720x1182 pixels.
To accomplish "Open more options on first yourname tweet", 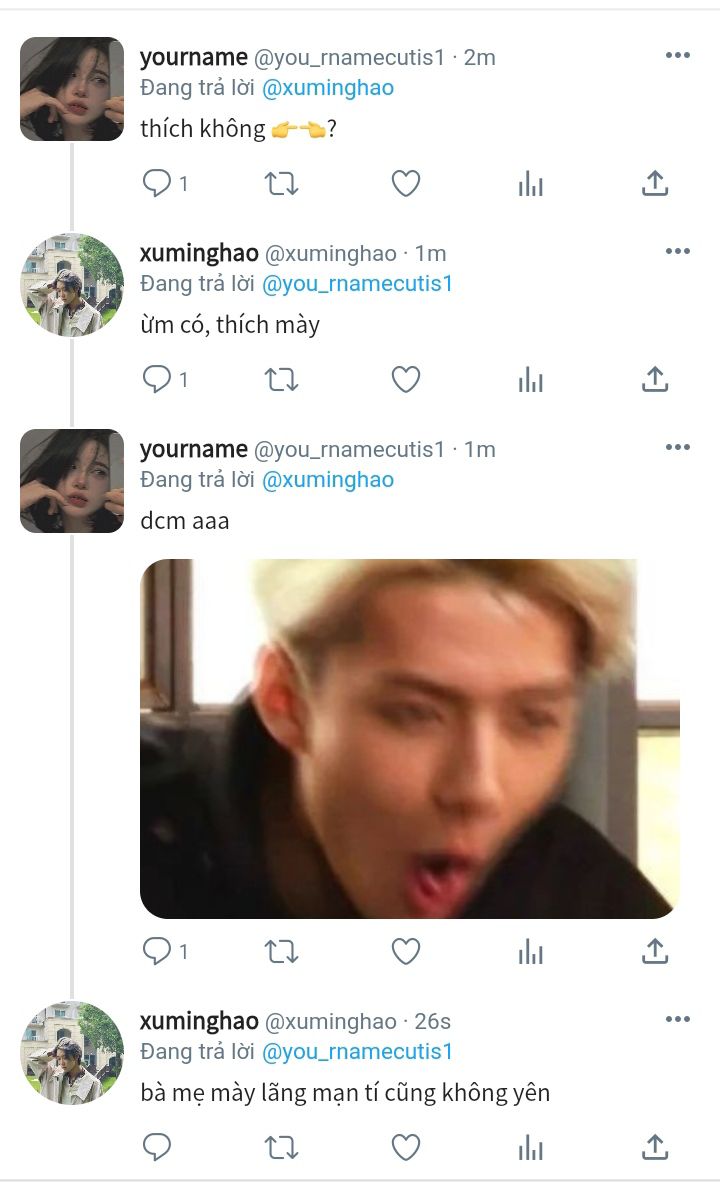I will pyautogui.click(x=678, y=55).
